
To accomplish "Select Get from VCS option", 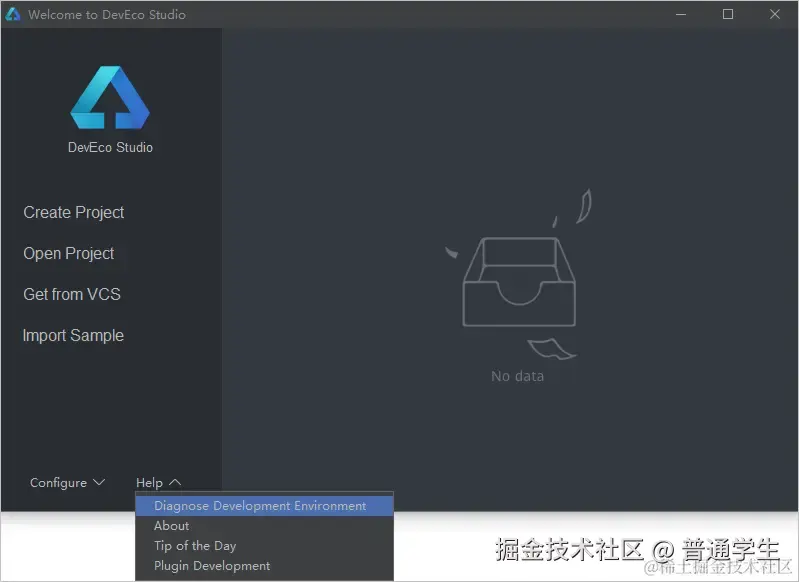I will point(72,294).
